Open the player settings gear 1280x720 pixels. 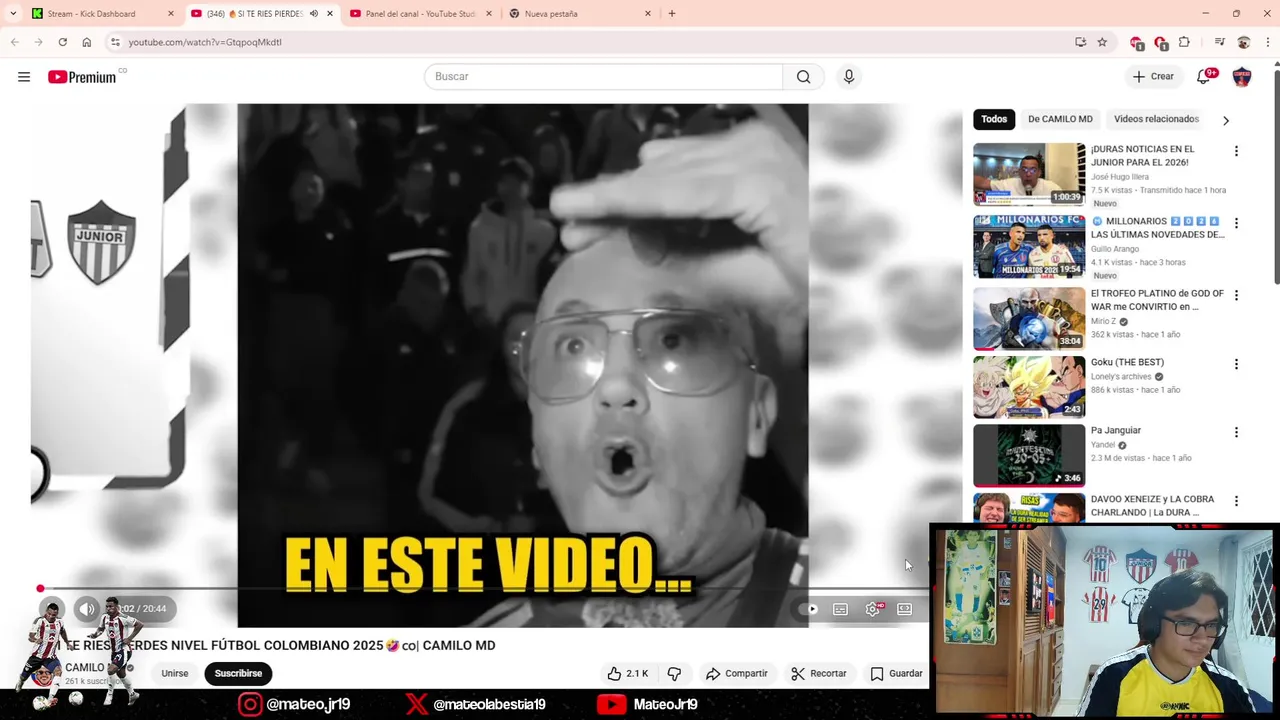tap(873, 609)
